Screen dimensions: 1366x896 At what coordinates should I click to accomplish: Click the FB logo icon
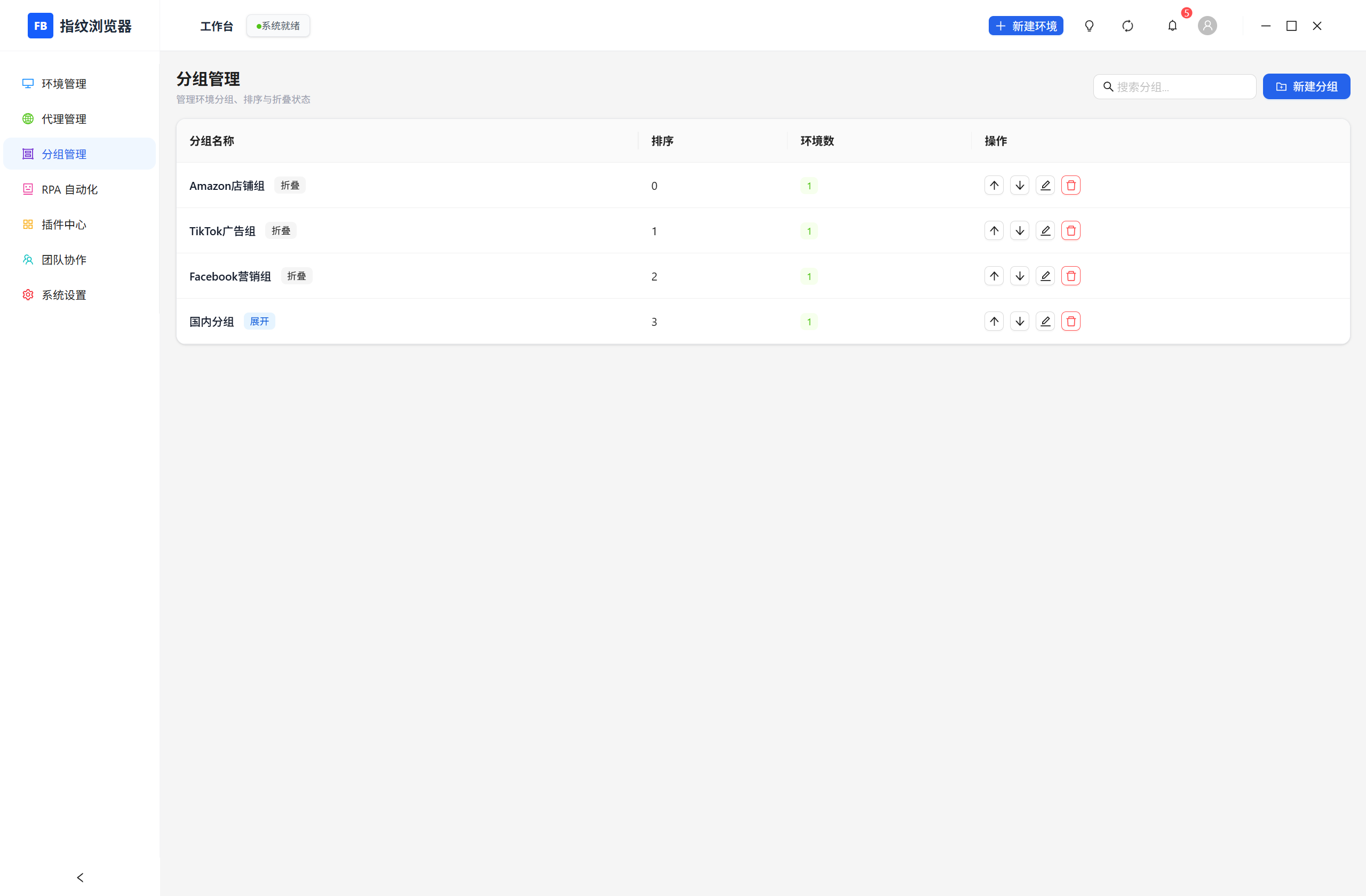40,26
